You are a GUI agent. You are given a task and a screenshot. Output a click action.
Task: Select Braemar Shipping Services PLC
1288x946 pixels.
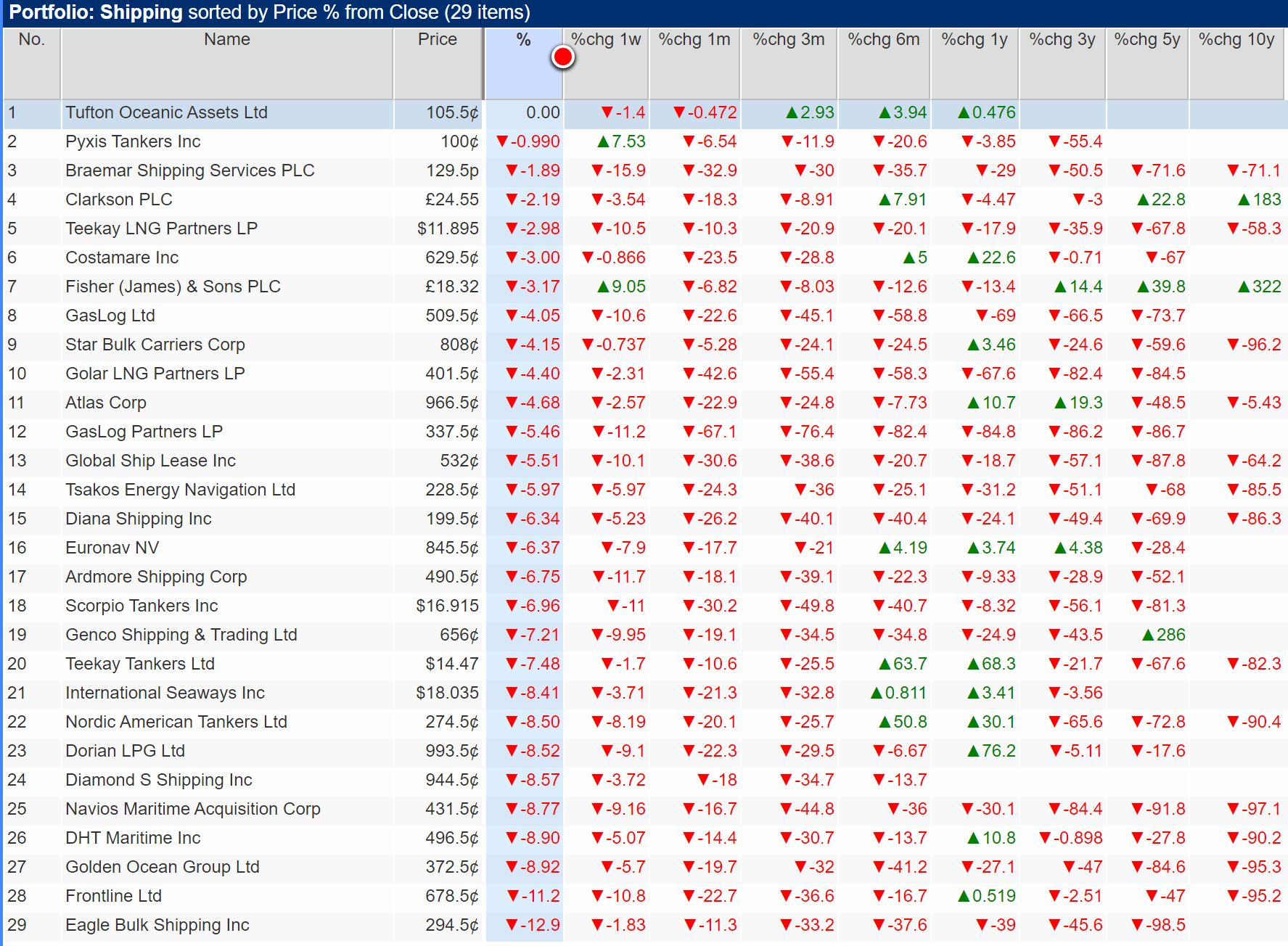pyautogui.click(x=190, y=170)
